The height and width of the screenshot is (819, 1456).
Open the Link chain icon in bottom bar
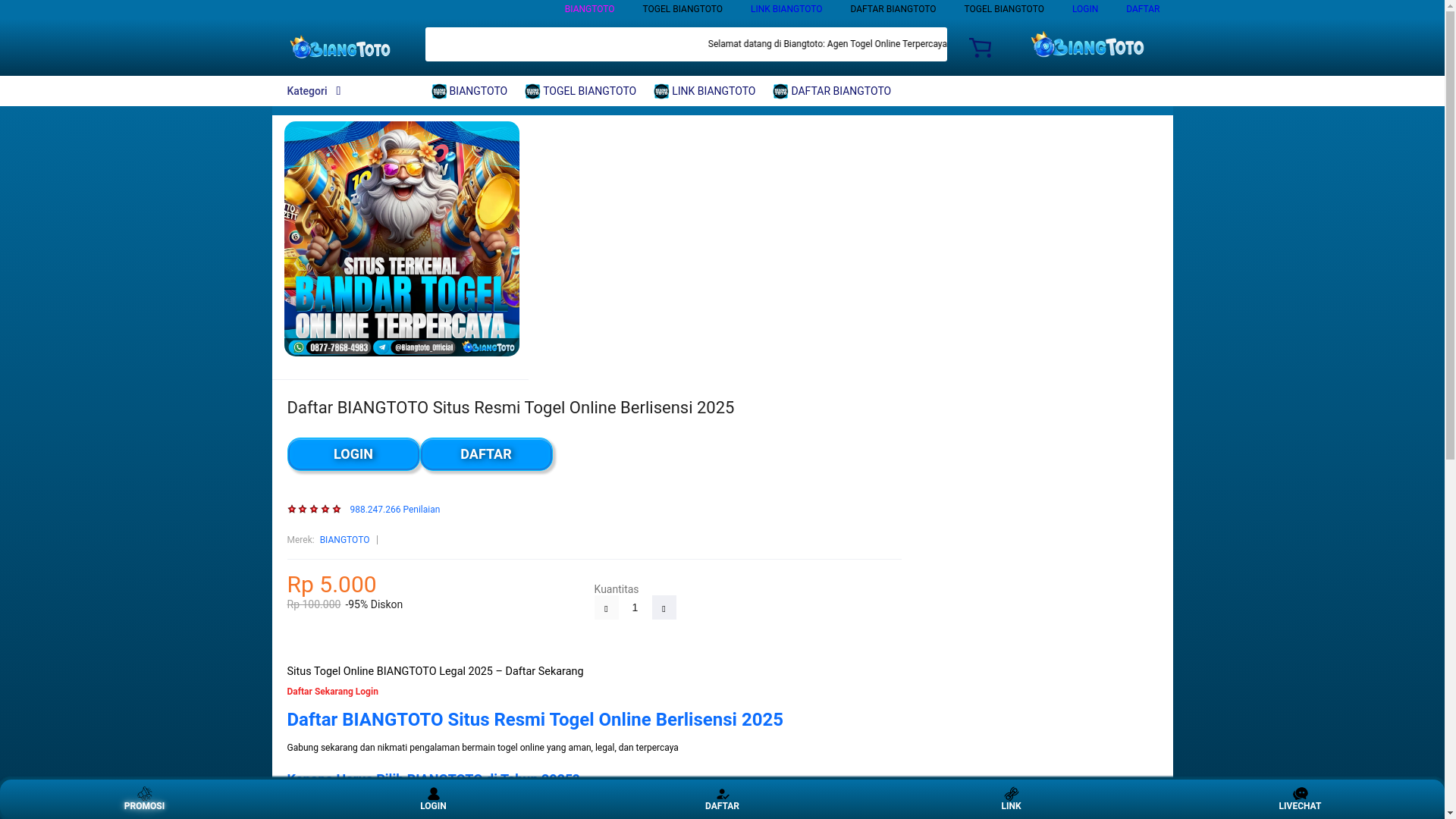pos(1011,794)
